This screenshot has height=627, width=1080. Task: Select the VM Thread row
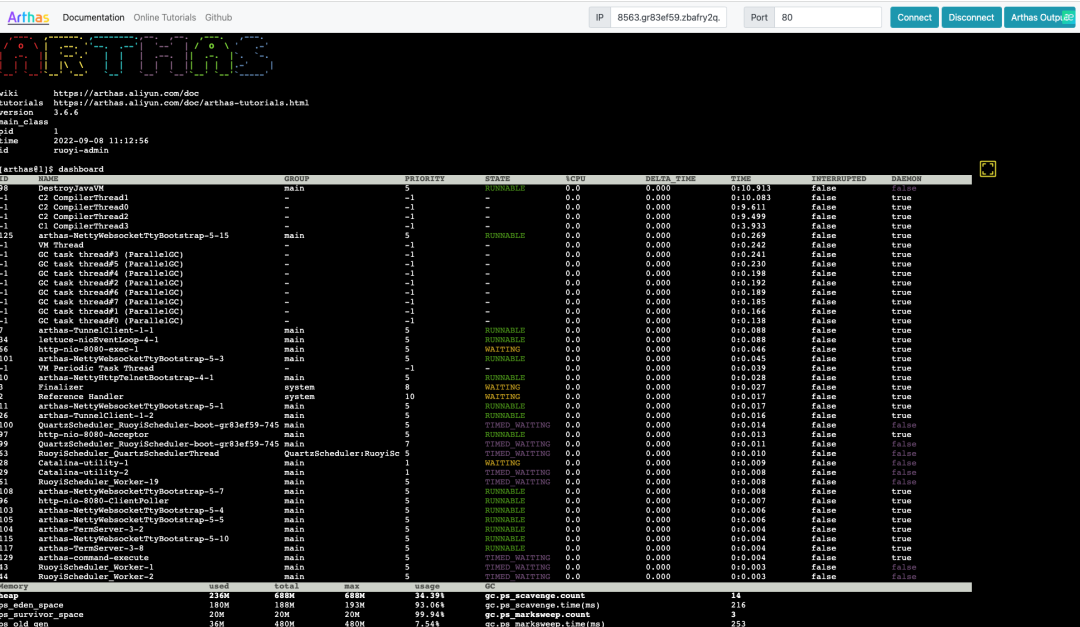486,245
